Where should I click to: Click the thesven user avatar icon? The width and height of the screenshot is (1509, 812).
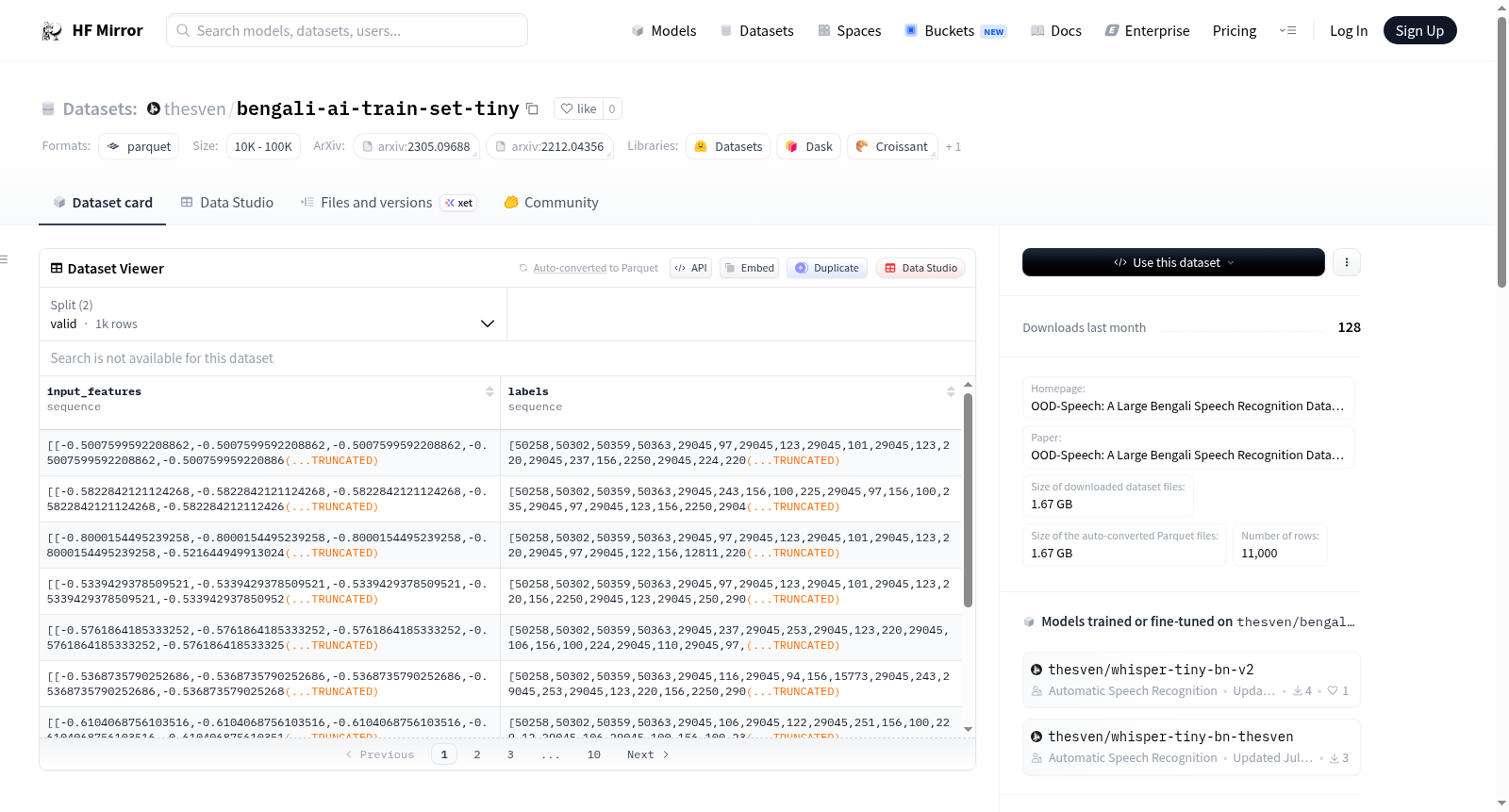click(154, 108)
